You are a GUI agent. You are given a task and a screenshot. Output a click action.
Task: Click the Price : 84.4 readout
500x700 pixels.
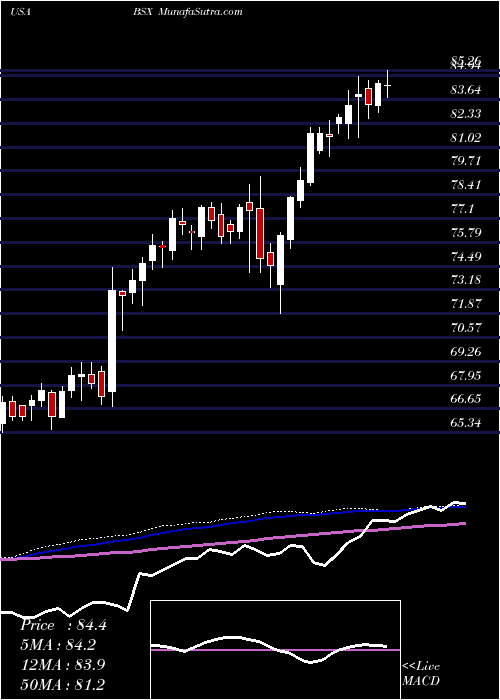click(x=63, y=625)
